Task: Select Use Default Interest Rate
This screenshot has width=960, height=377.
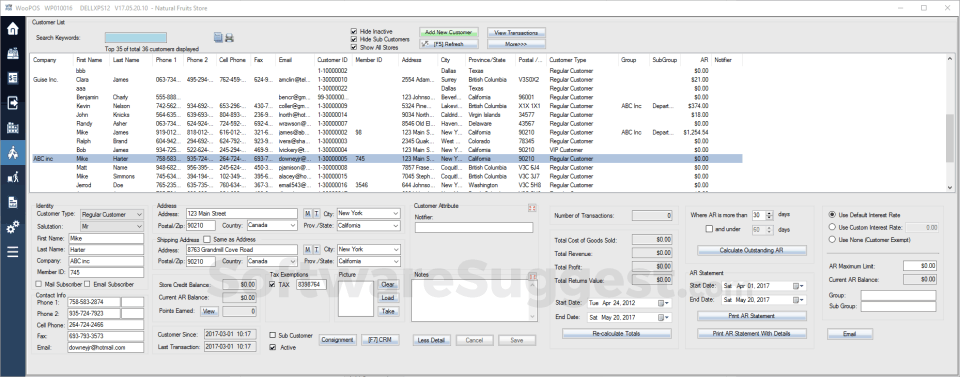Action: point(832,215)
